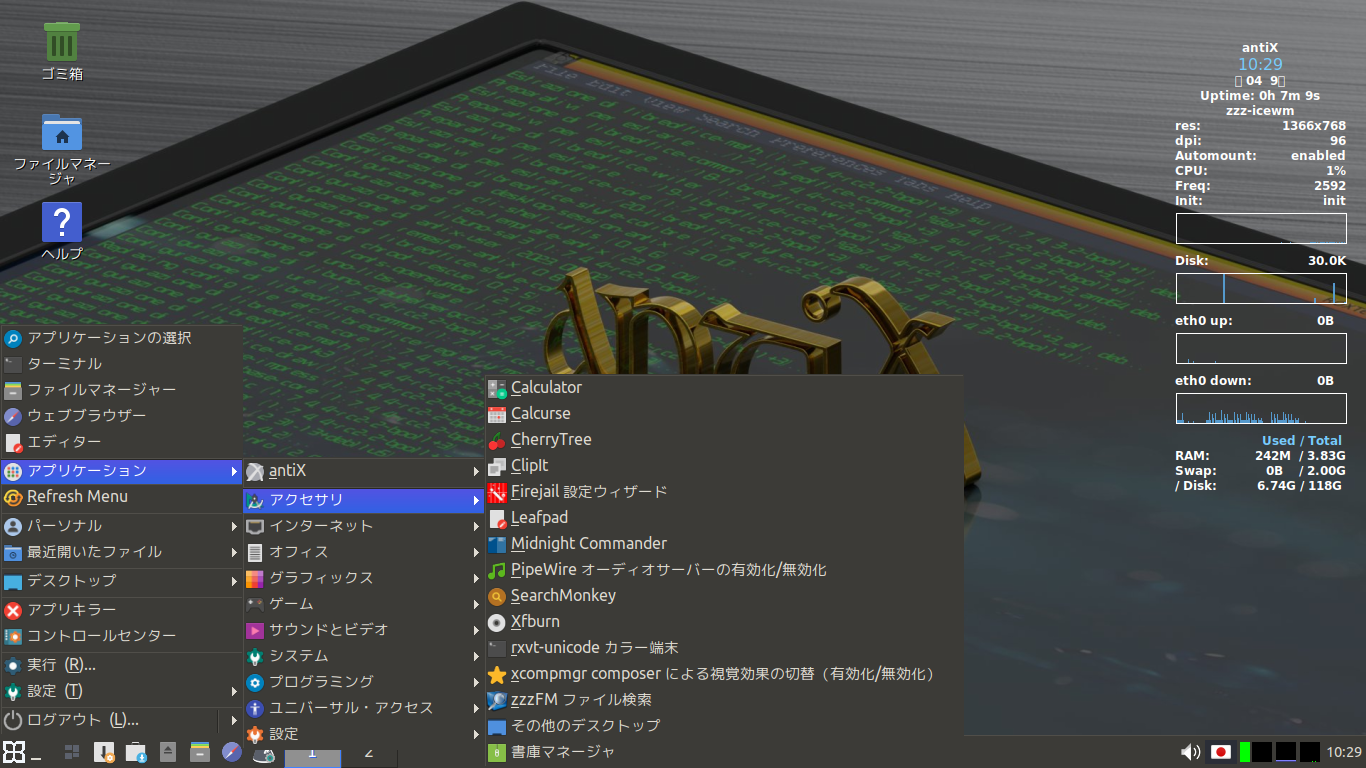Image resolution: width=1366 pixels, height=768 pixels.
Task: Click the eject media taskbar icon
Action: [x=168, y=752]
